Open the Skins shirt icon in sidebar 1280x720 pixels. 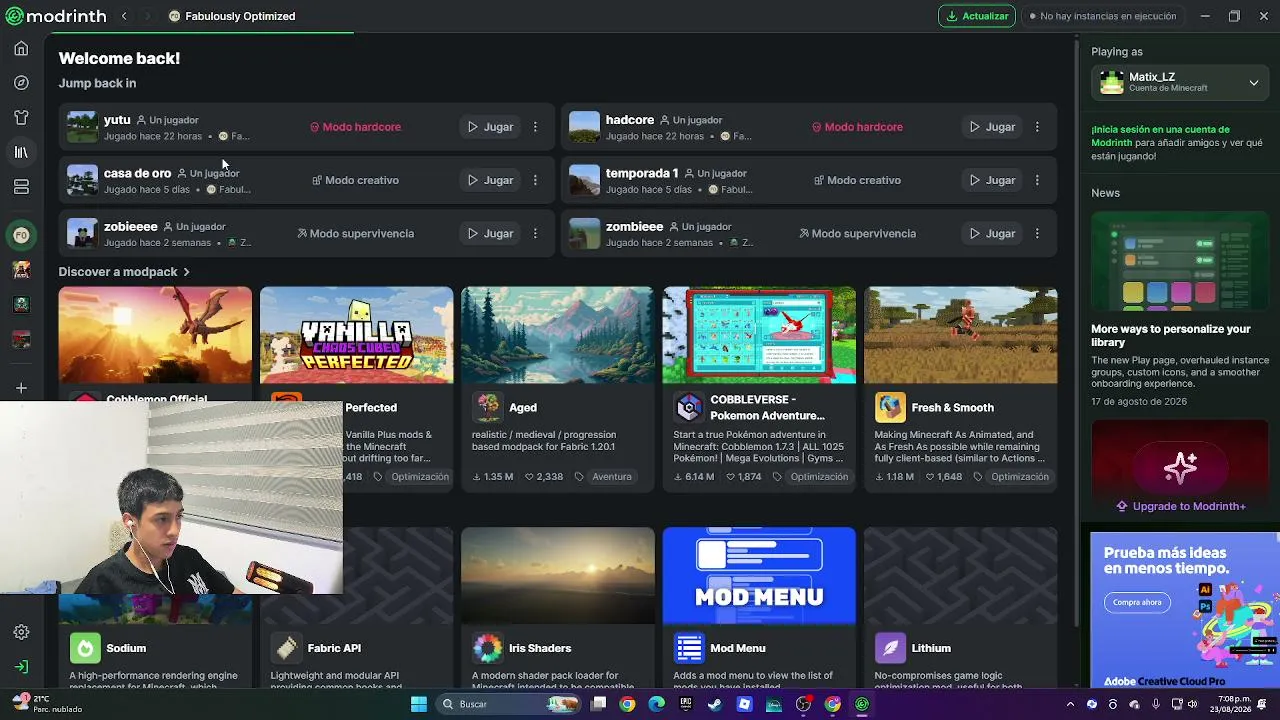pyautogui.click(x=21, y=118)
